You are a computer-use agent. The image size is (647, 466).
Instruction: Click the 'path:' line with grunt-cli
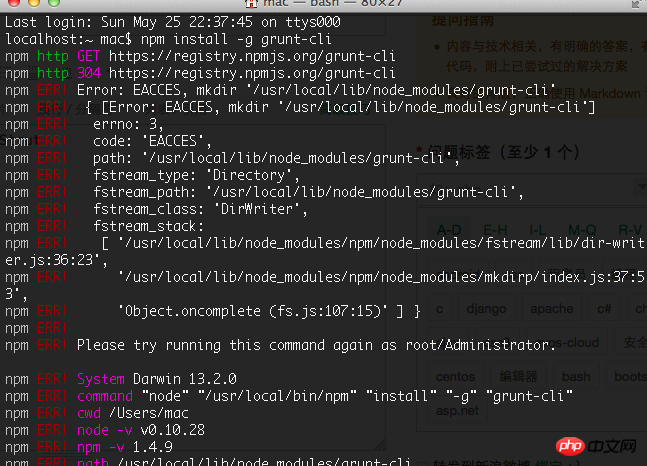coord(276,158)
